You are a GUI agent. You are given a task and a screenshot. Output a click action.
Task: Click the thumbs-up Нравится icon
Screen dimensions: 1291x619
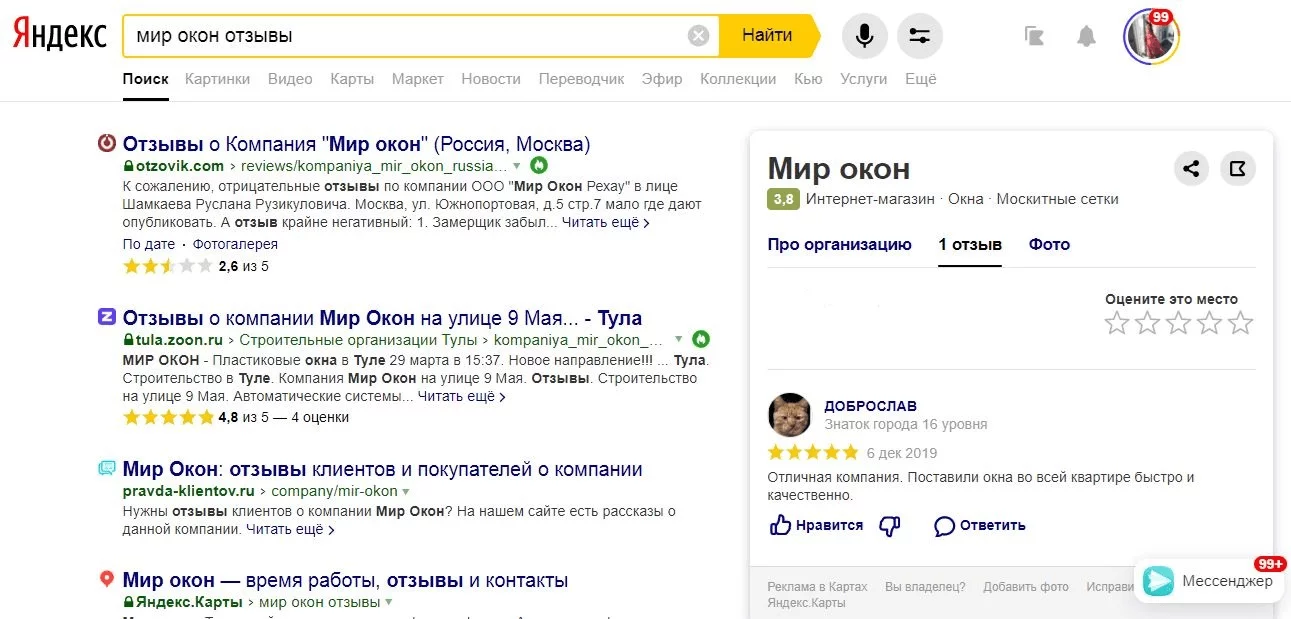pyautogui.click(x=780, y=525)
